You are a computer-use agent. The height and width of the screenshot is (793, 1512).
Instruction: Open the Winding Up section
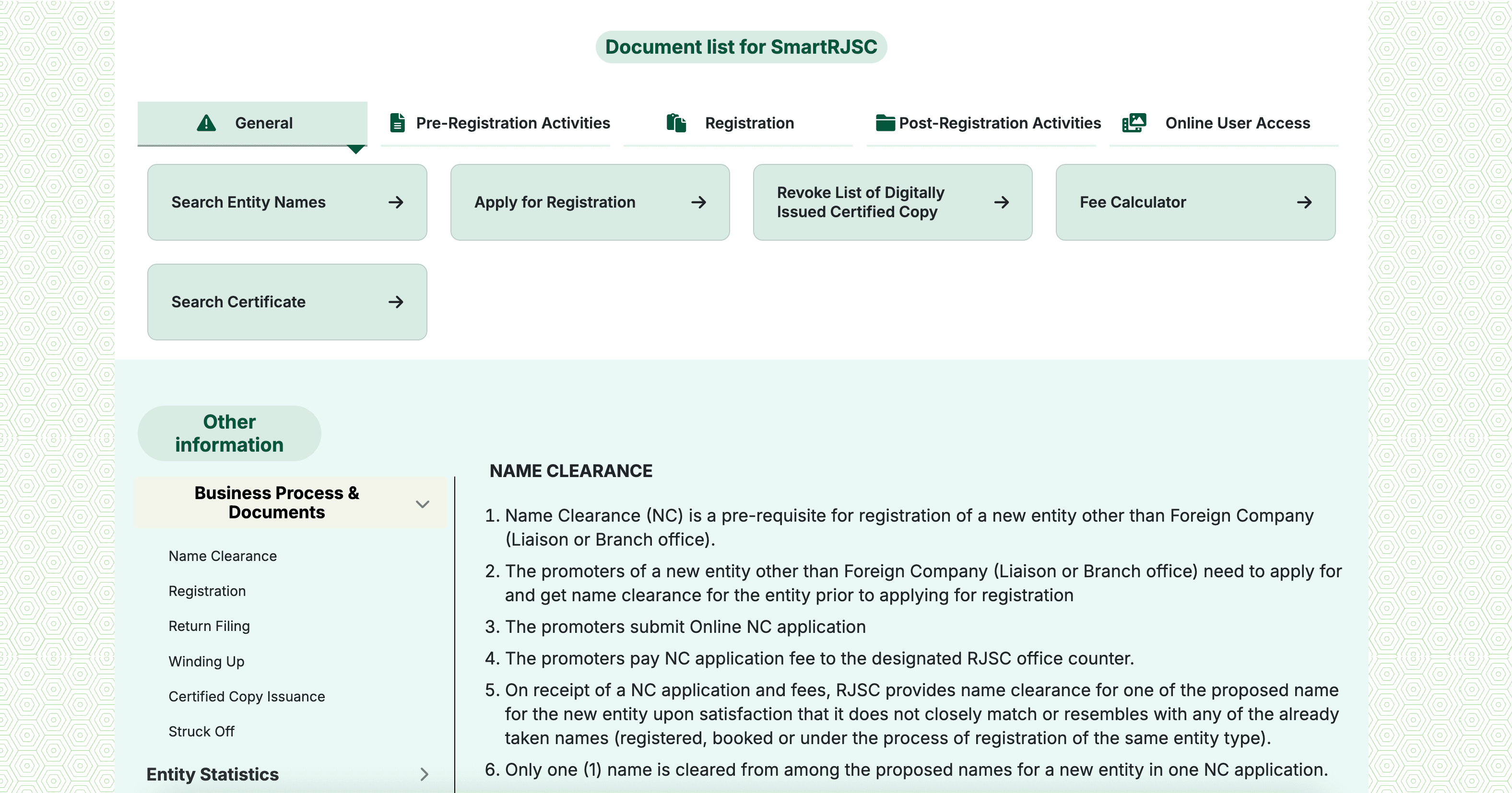point(207,661)
